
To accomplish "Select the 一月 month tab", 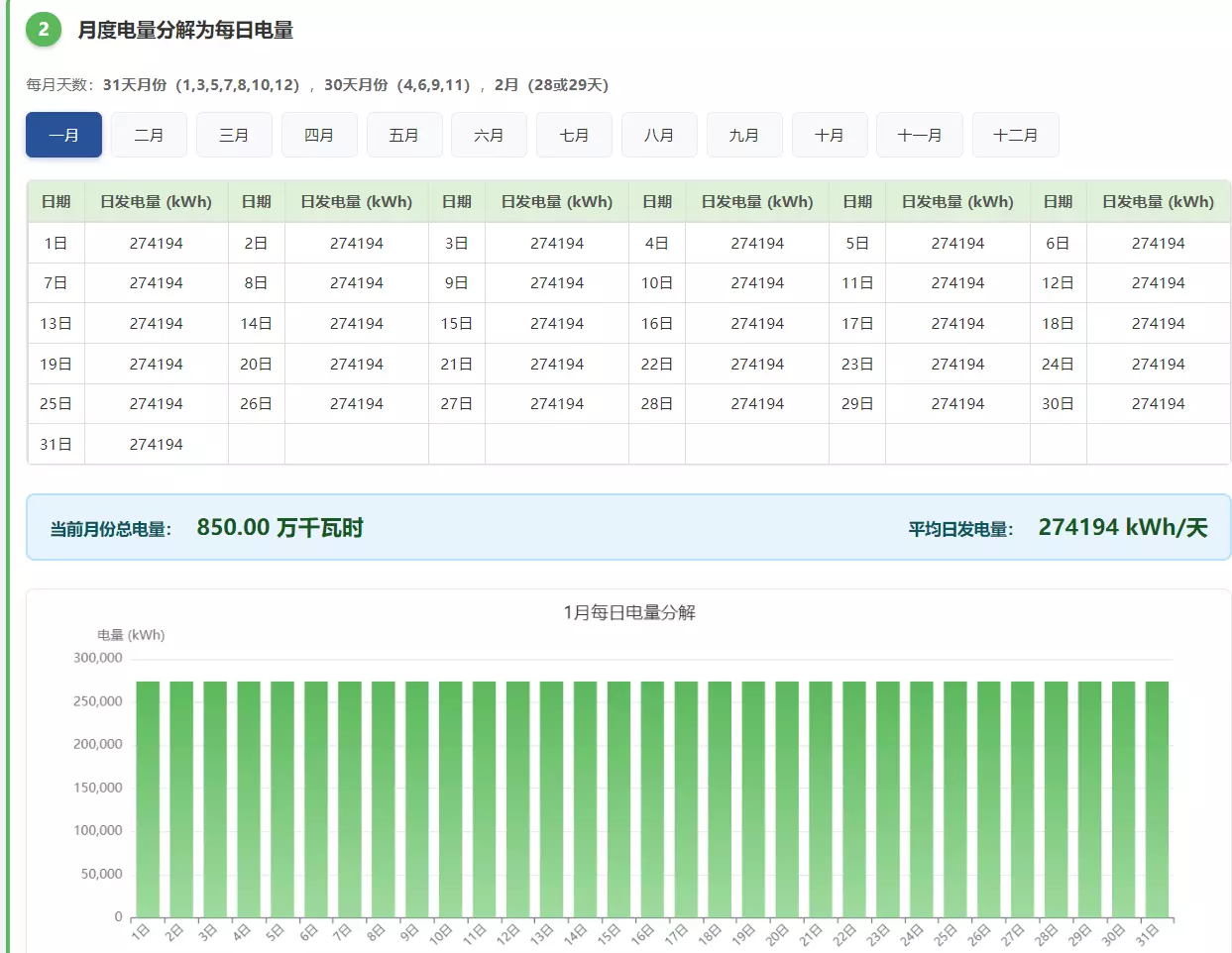I will point(63,135).
